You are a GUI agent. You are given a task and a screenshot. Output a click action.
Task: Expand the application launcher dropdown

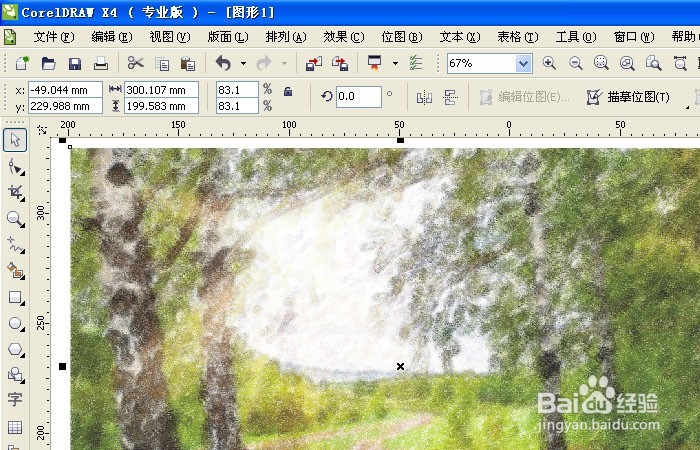coord(395,63)
